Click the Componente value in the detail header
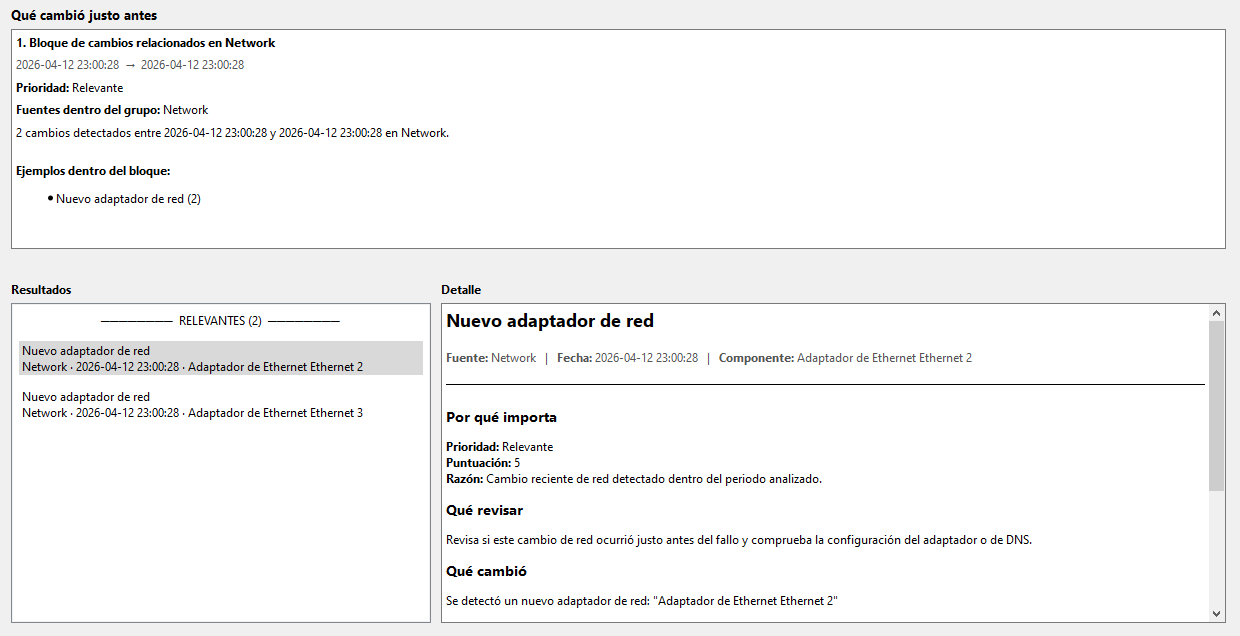 884,358
